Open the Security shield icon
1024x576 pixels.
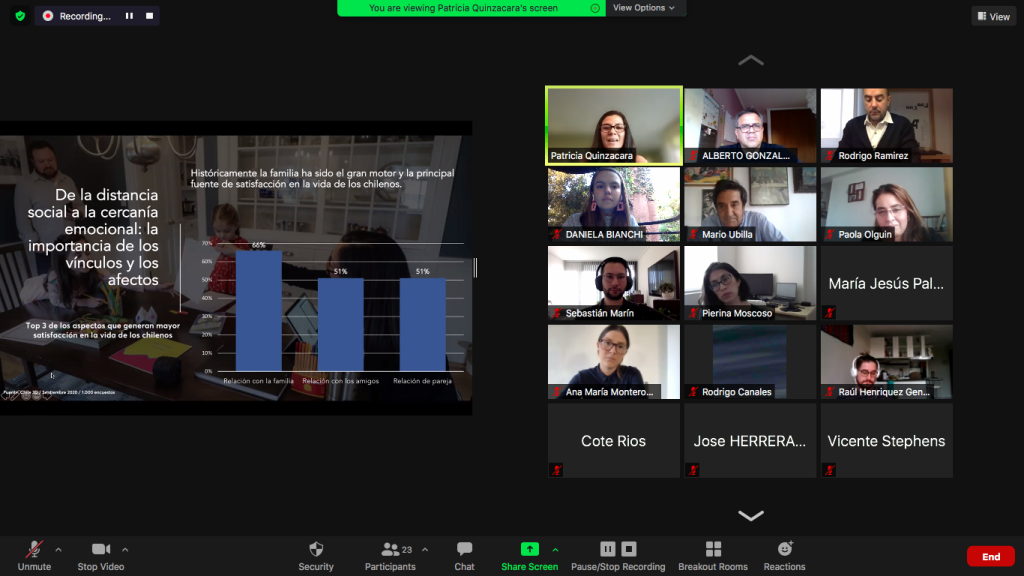pos(316,550)
